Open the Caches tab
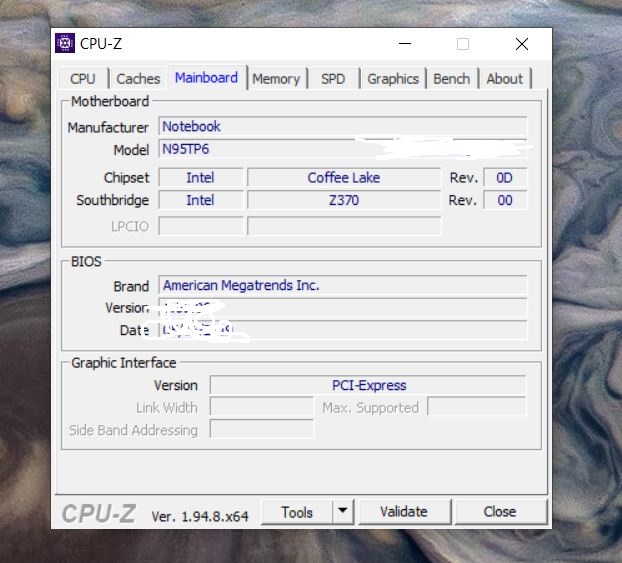 coord(138,79)
